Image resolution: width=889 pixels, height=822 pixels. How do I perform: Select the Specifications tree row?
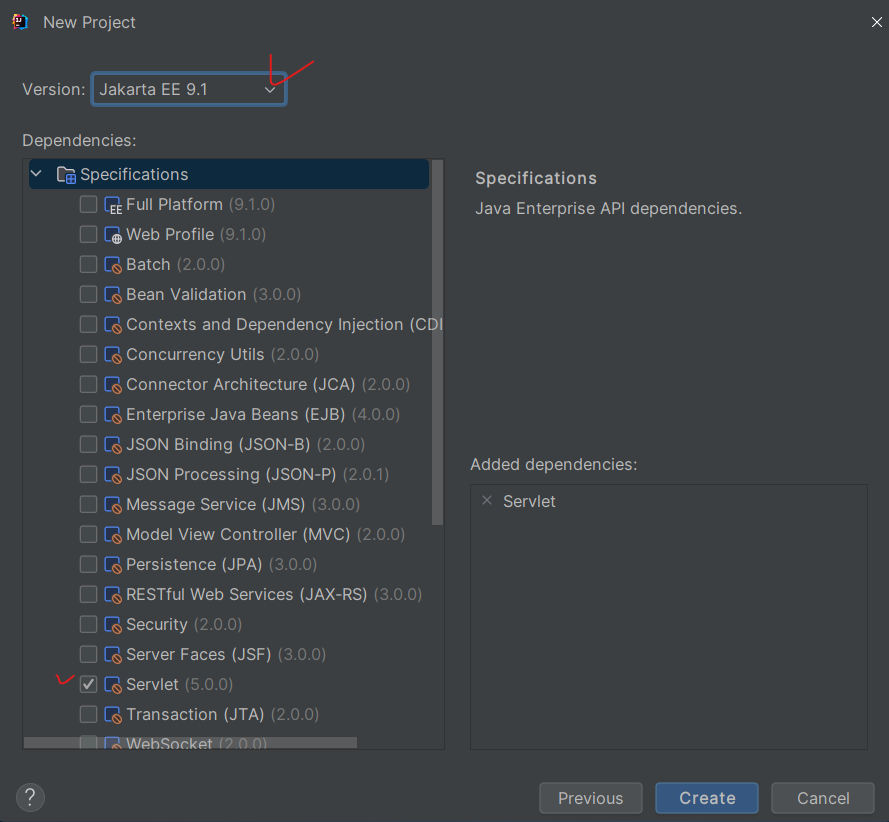pos(228,174)
